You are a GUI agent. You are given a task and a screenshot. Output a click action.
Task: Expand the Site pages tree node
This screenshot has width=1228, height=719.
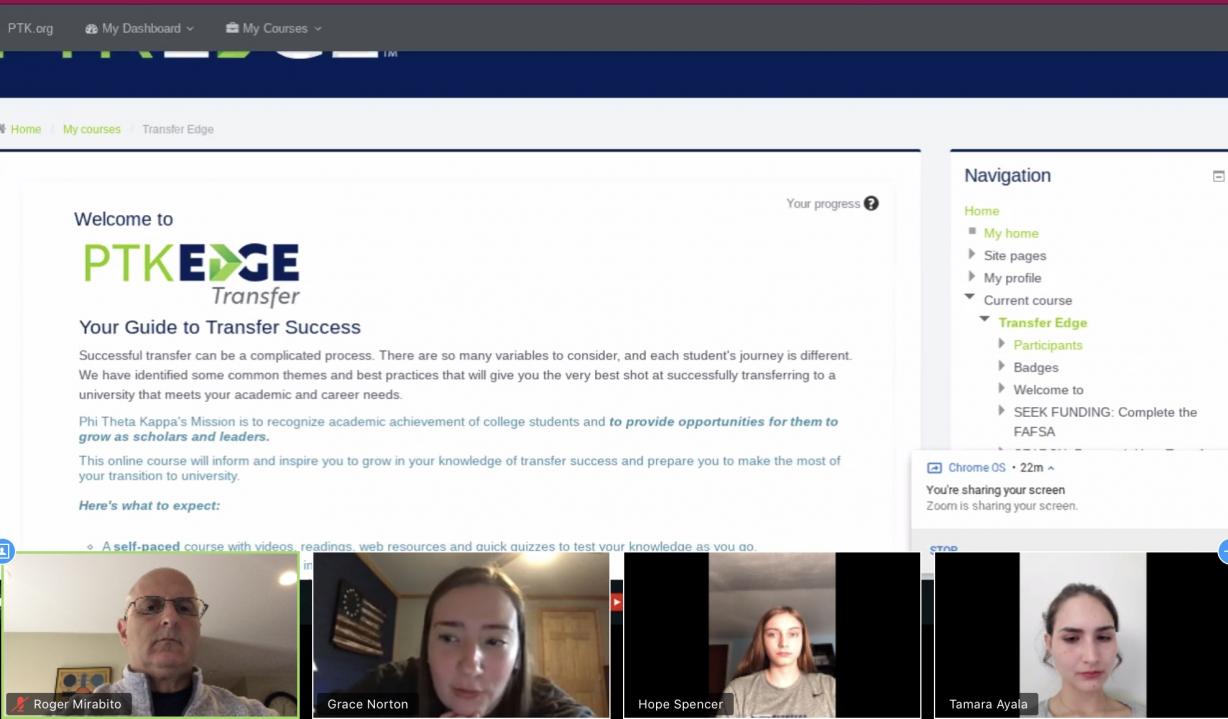pyautogui.click(x=972, y=255)
